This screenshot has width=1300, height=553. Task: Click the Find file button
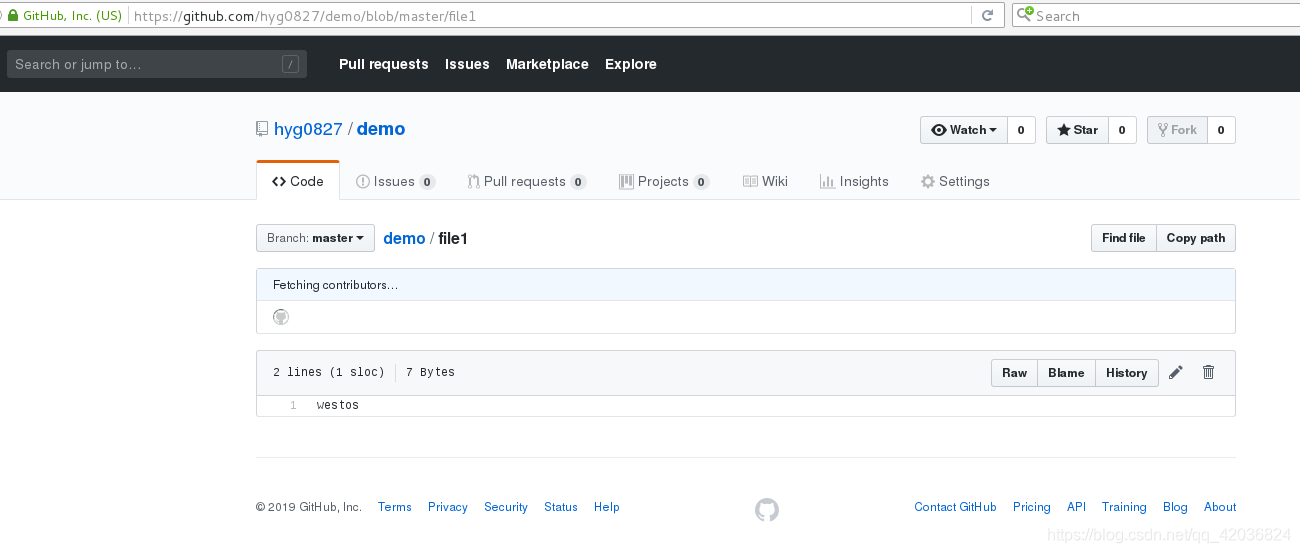click(1124, 238)
